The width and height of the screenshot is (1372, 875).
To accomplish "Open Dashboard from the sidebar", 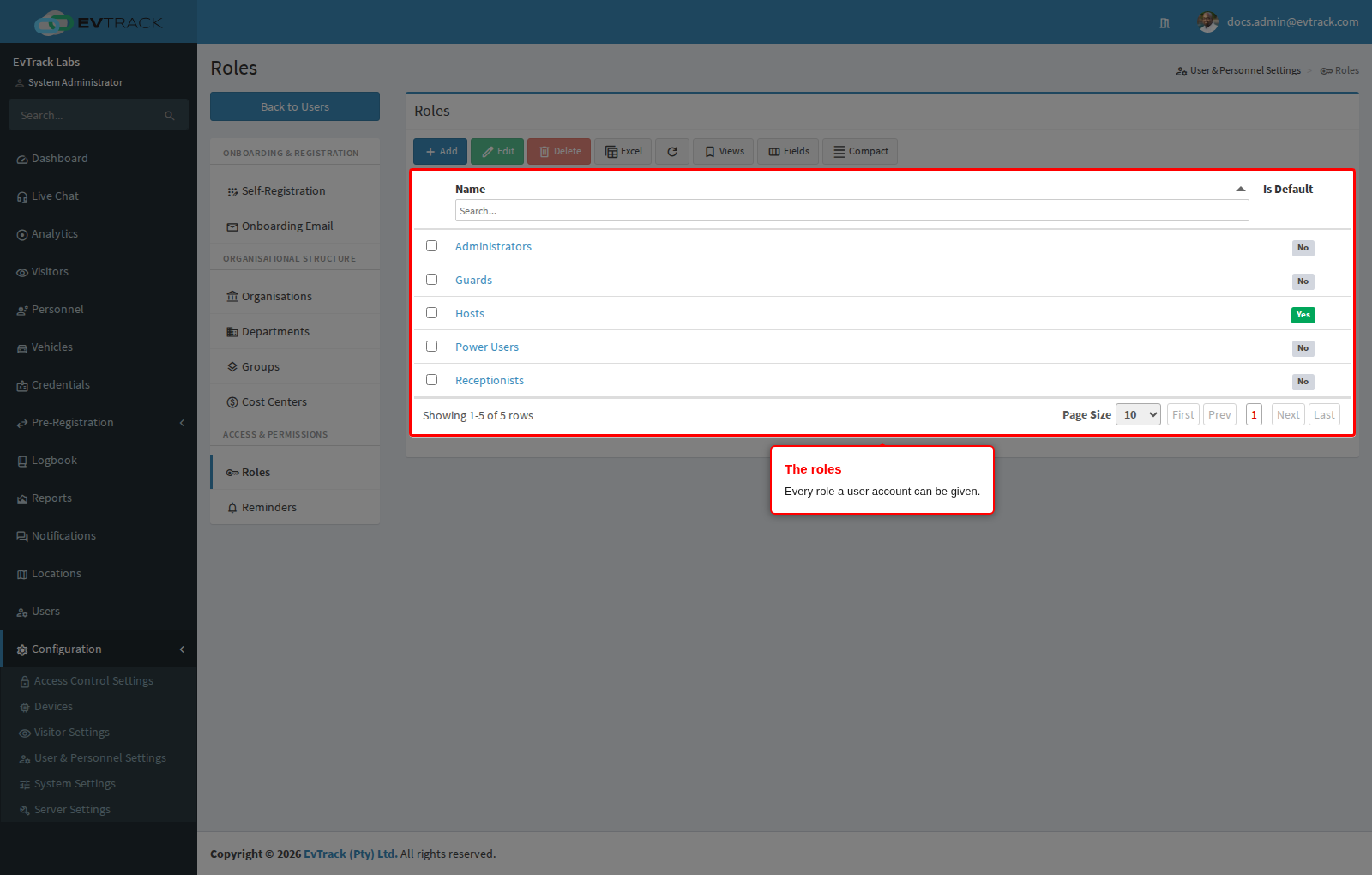I will [x=99, y=159].
